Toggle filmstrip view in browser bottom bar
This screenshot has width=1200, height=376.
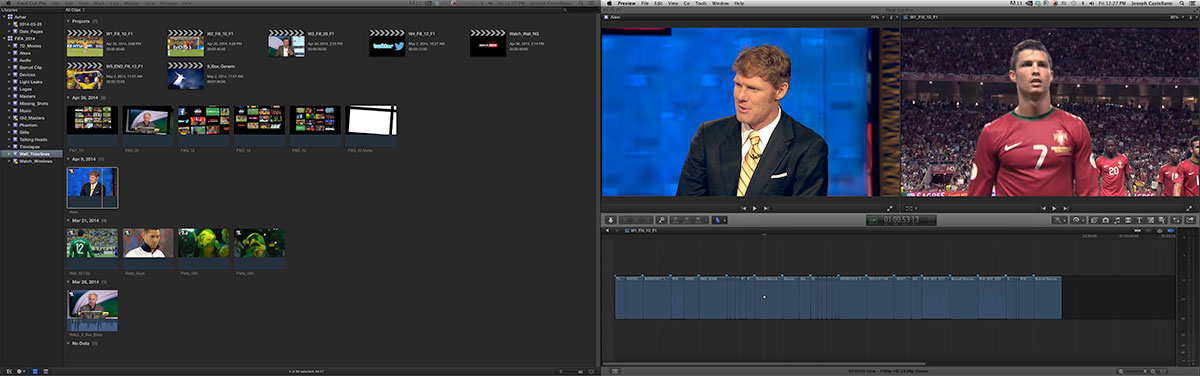point(35,371)
